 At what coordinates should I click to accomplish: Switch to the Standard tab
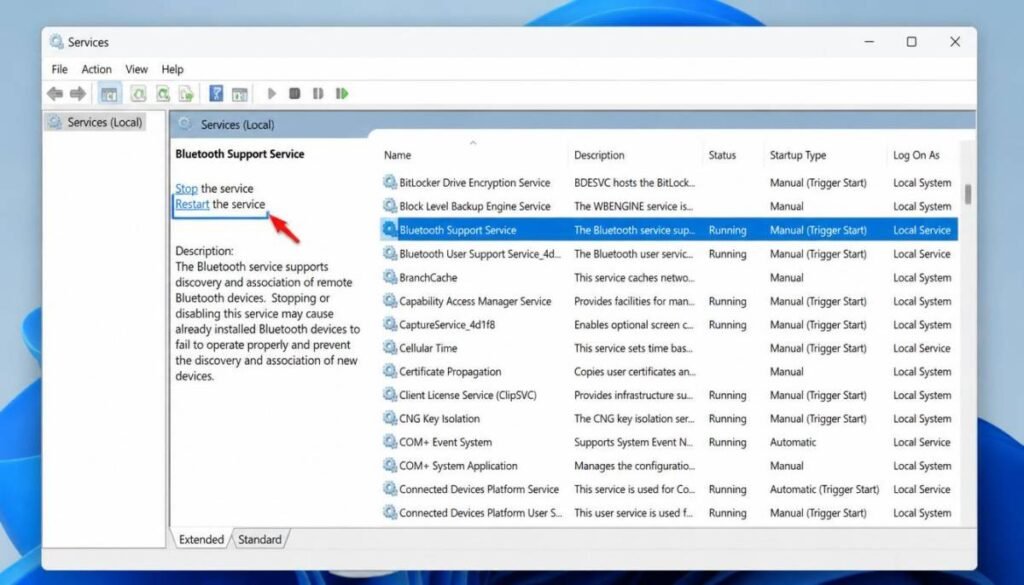[x=260, y=539]
